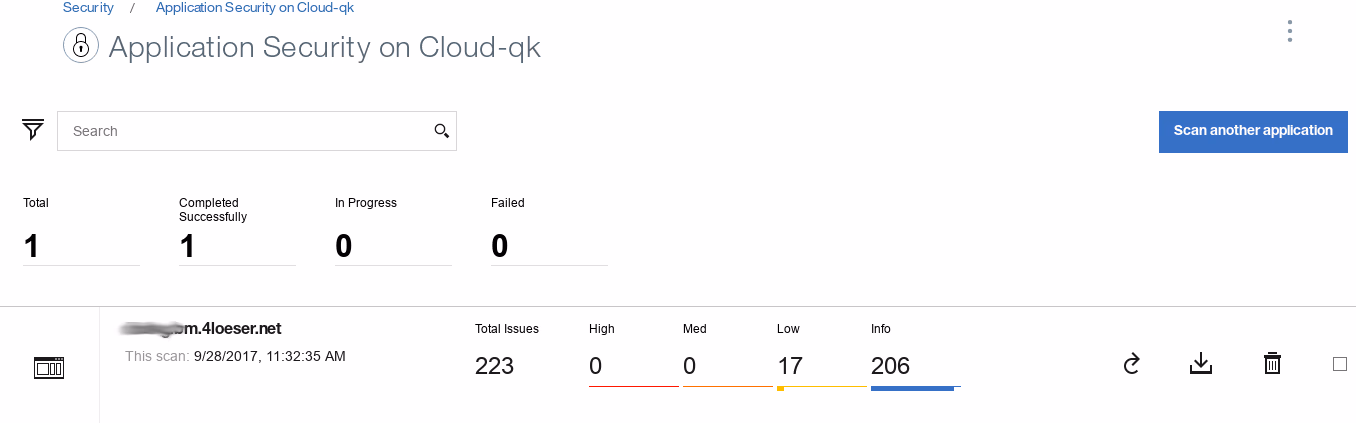
Task: Click the lock icon beside title
Action: (81, 46)
